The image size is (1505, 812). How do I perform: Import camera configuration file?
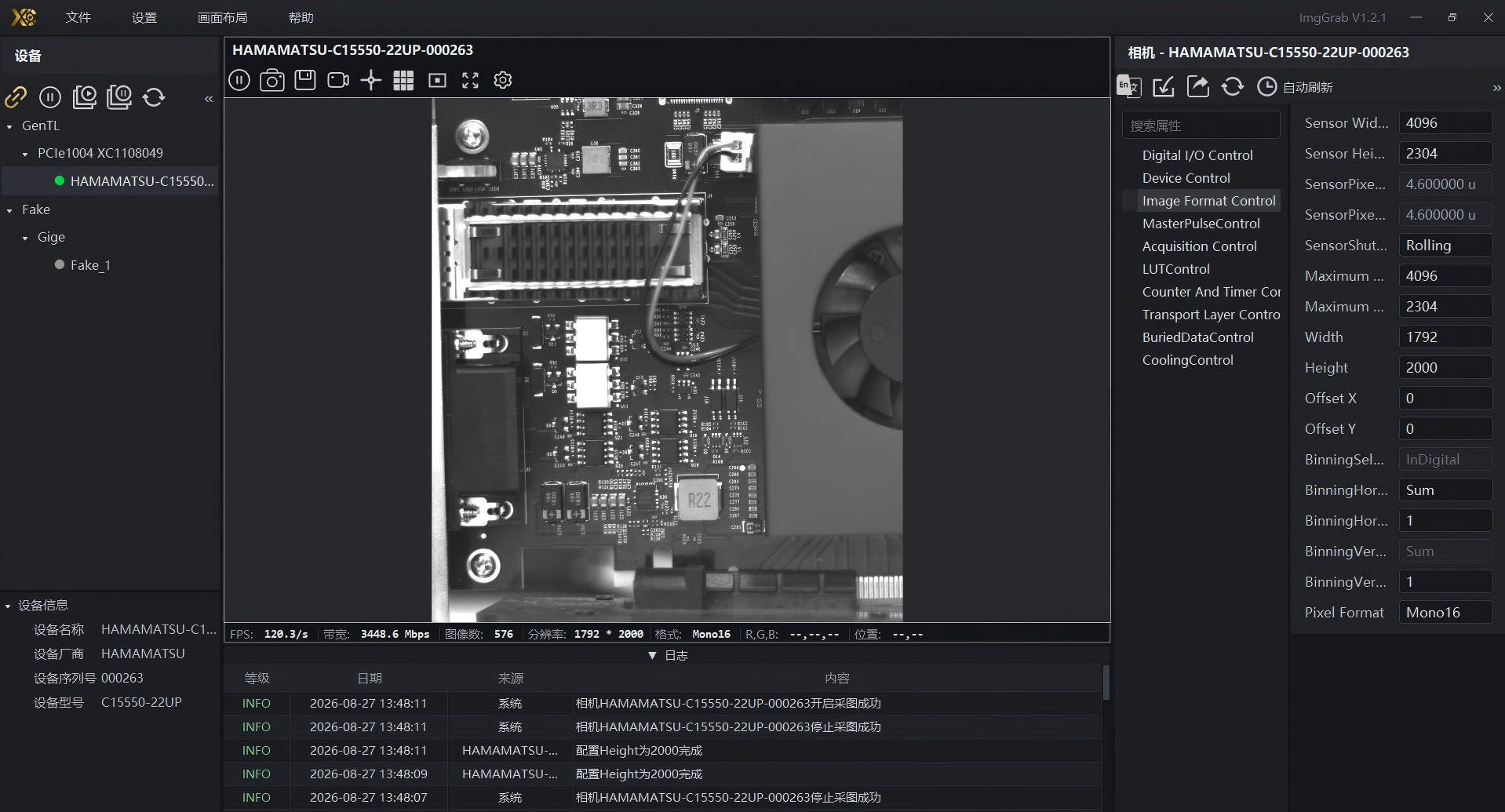point(1164,86)
